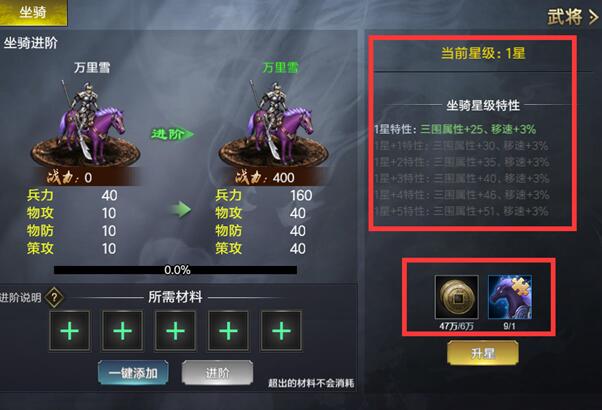
Task: Select the 1星特性 attribute line
Action: tap(455, 129)
